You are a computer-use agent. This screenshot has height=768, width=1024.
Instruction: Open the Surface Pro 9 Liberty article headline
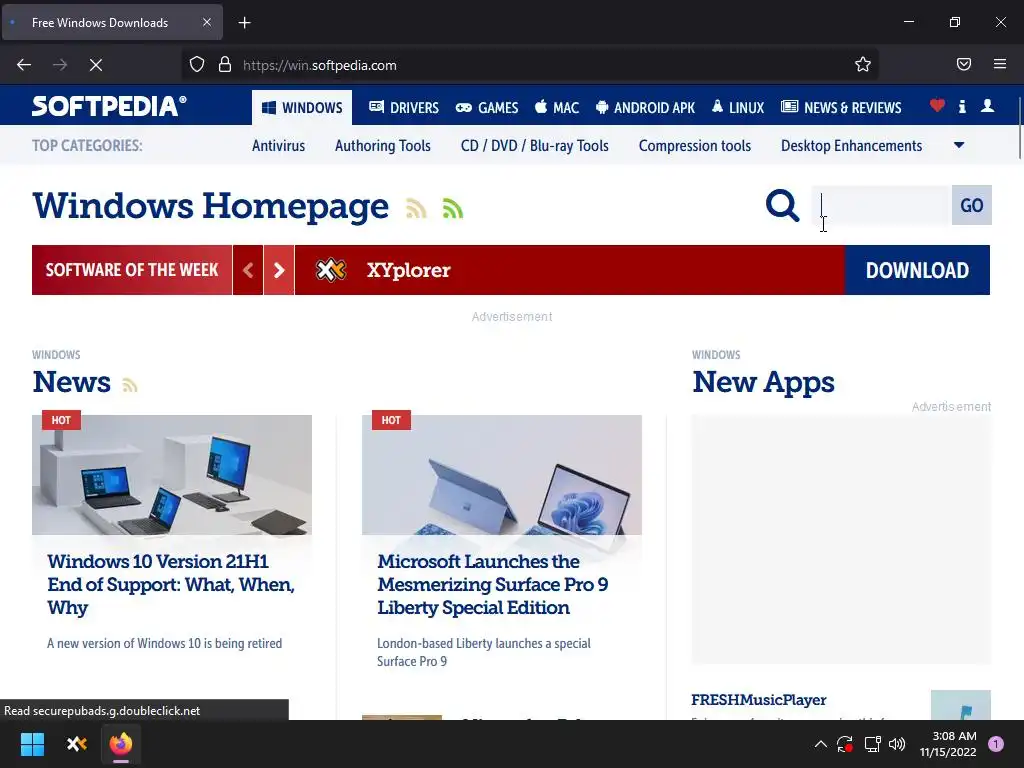(x=492, y=584)
